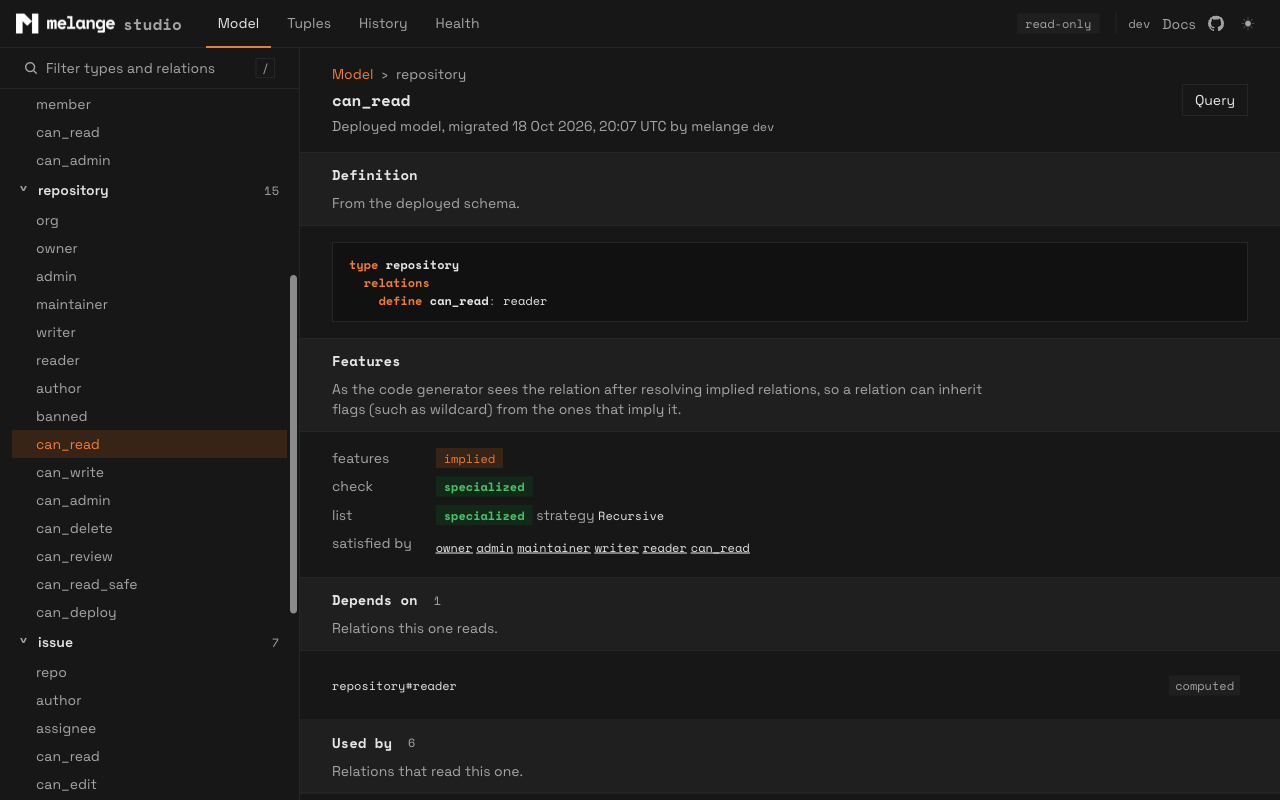Follow the reader satisfied-by link
The height and width of the screenshot is (800, 1280).
point(665,548)
